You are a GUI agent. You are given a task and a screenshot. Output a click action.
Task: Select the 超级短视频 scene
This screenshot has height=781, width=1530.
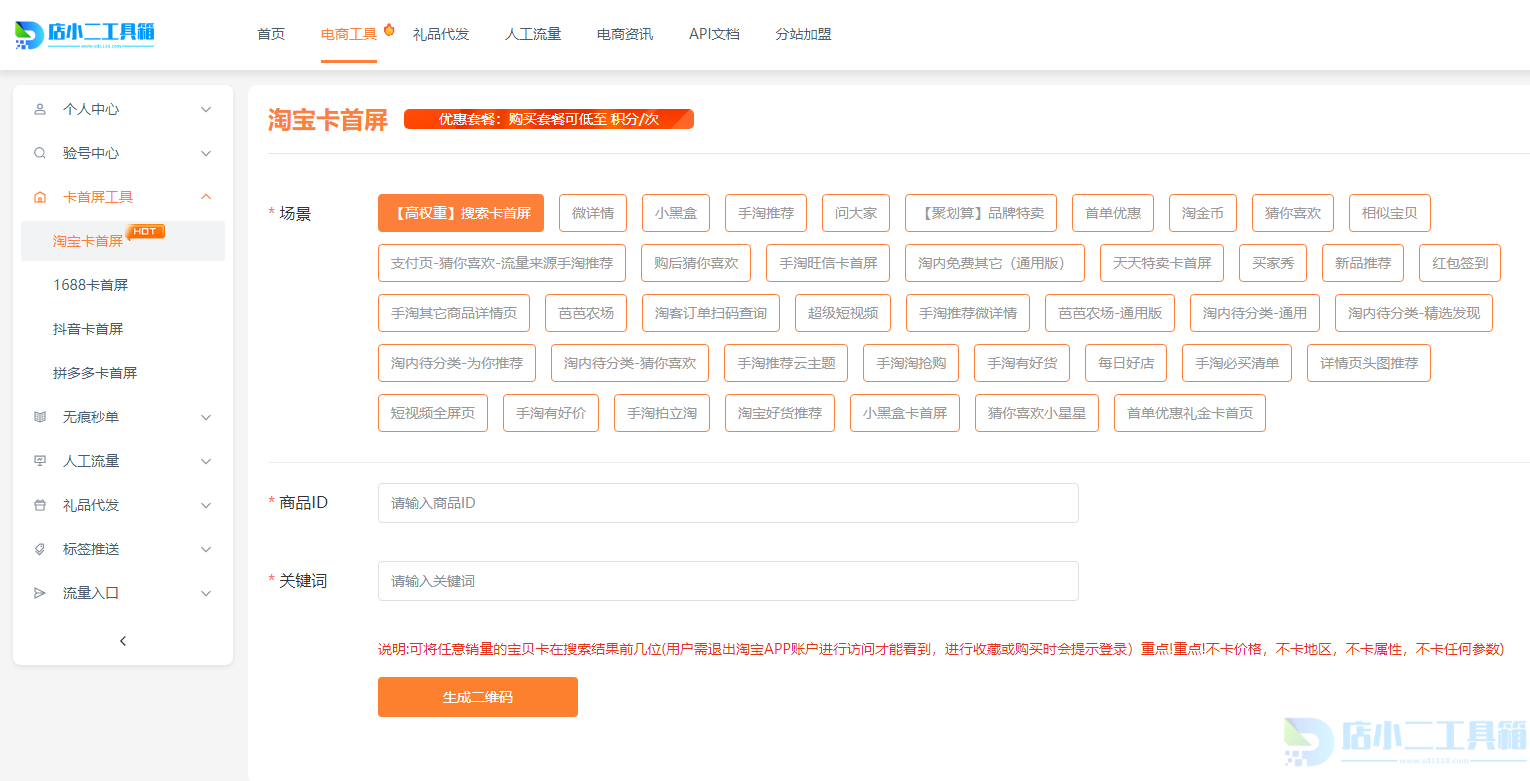pyautogui.click(x=843, y=313)
